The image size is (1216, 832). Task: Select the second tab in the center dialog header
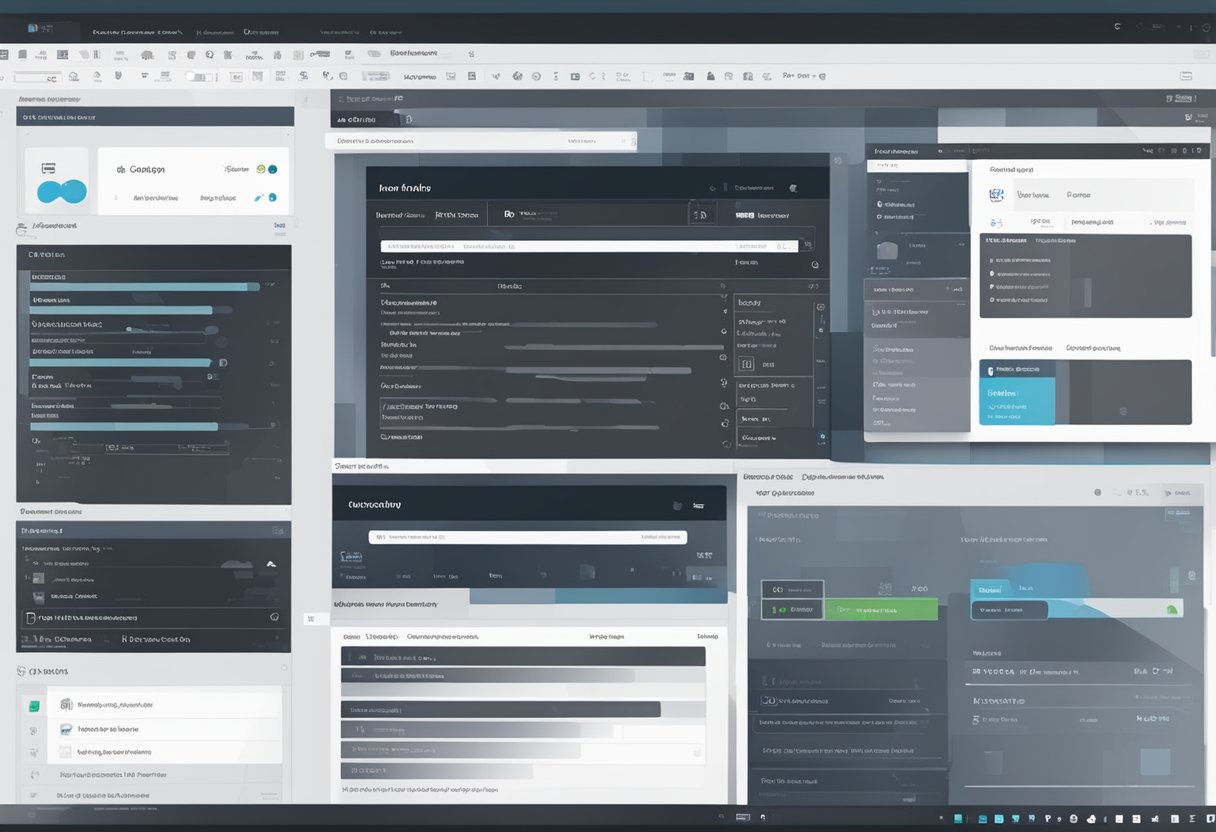pos(458,215)
